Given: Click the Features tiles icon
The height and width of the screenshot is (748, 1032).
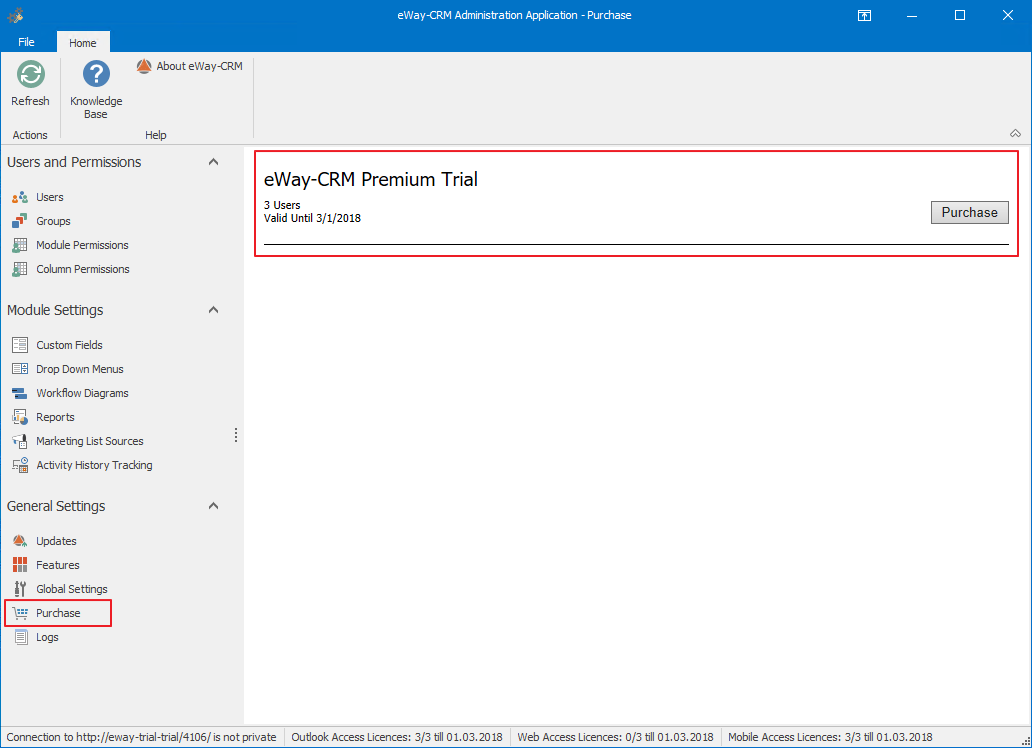Looking at the screenshot, I should pos(20,565).
